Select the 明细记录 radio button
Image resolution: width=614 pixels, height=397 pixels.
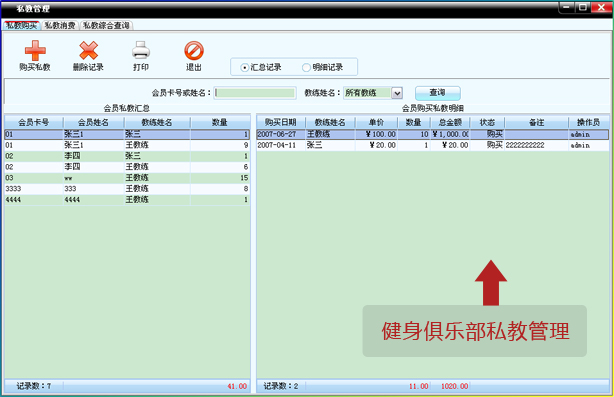tap(306, 68)
